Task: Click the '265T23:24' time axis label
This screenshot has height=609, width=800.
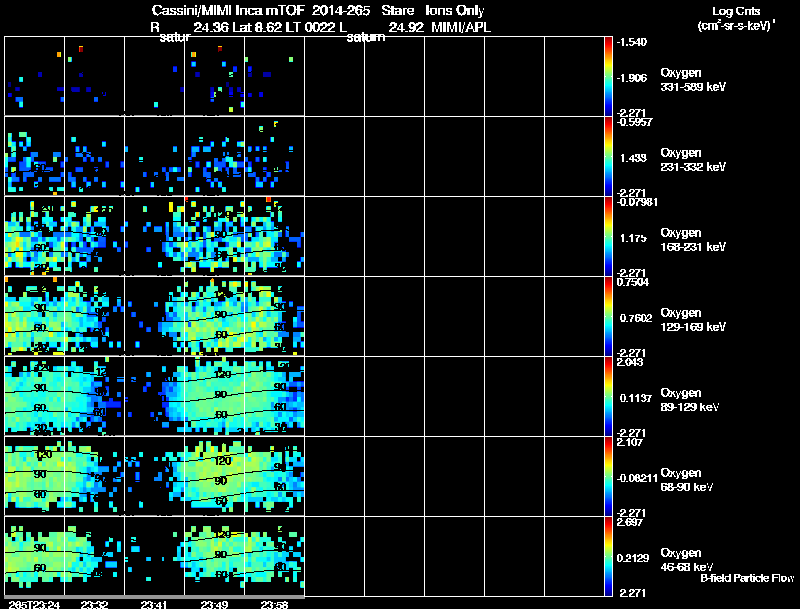Action: 34,604
